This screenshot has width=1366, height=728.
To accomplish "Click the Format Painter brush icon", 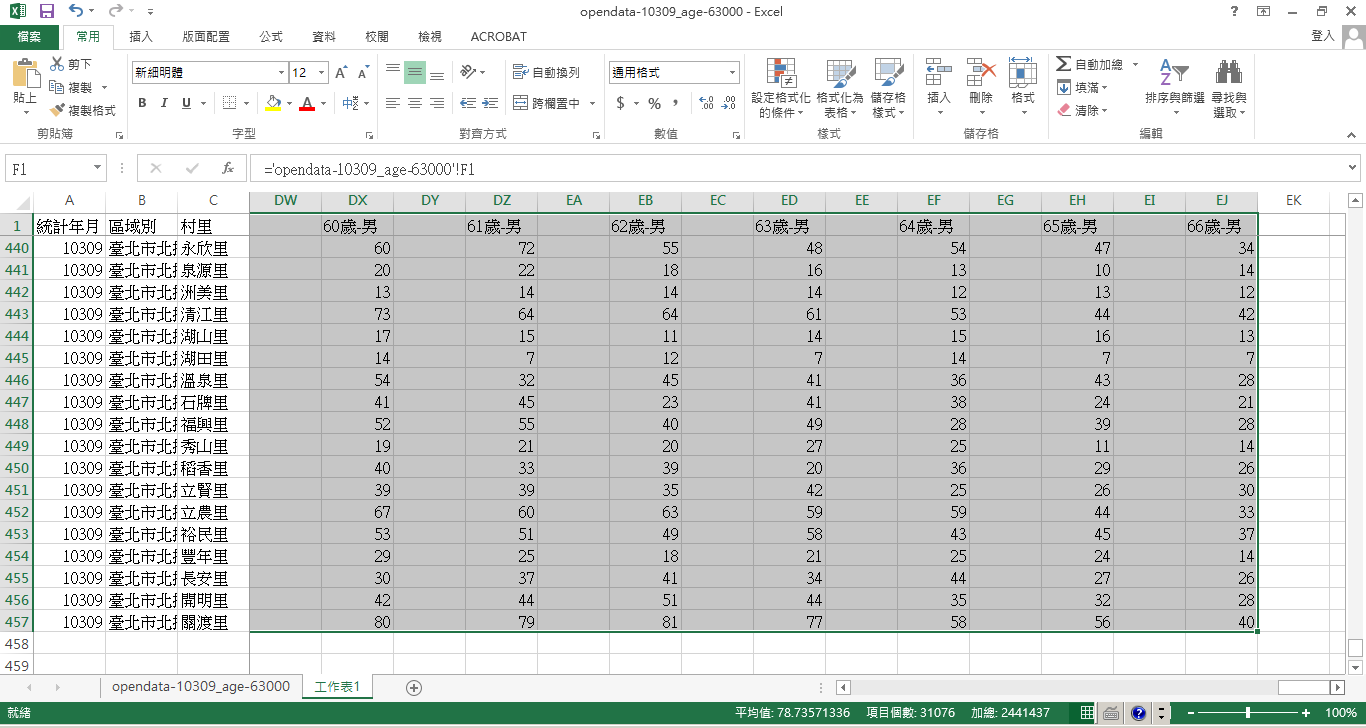I will (58, 110).
